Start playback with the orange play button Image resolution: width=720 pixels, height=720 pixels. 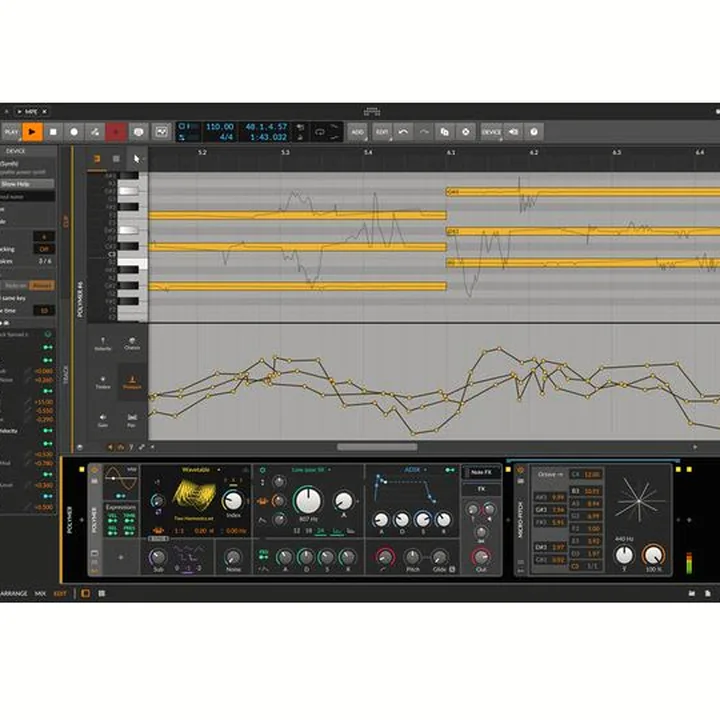point(32,132)
